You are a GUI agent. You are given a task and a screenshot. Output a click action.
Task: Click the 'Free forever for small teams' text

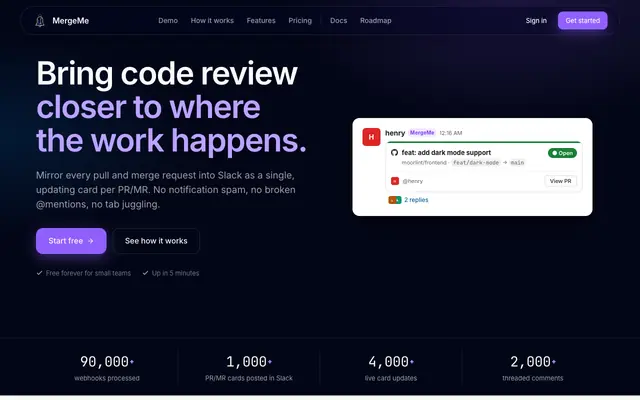(x=88, y=273)
